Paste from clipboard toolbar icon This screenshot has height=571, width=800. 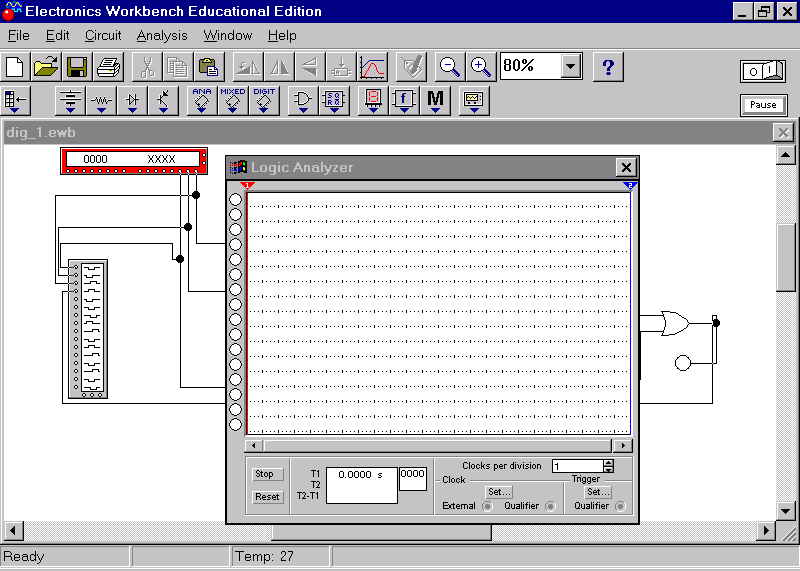[x=209, y=67]
